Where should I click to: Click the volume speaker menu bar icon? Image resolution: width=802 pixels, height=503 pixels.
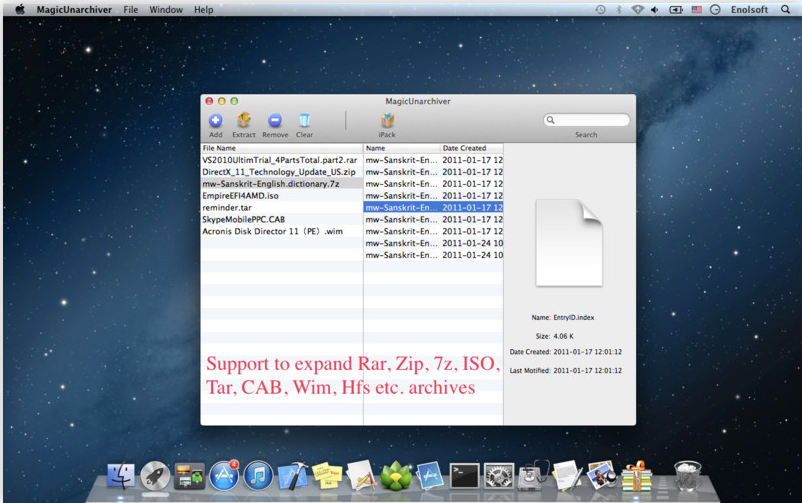pyautogui.click(x=655, y=9)
